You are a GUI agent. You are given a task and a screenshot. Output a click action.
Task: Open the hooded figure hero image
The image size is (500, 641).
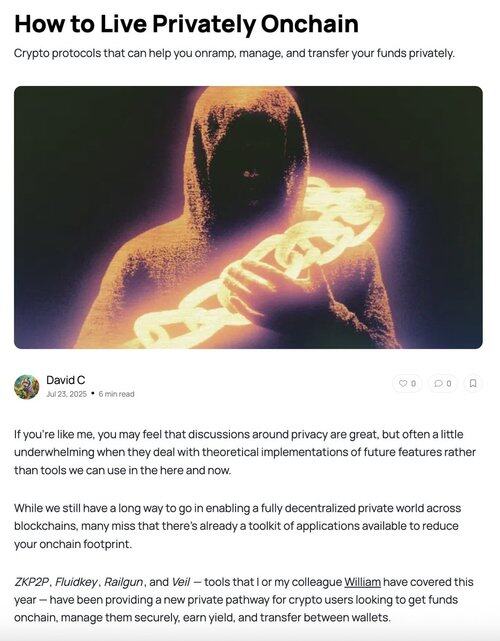tap(248, 217)
